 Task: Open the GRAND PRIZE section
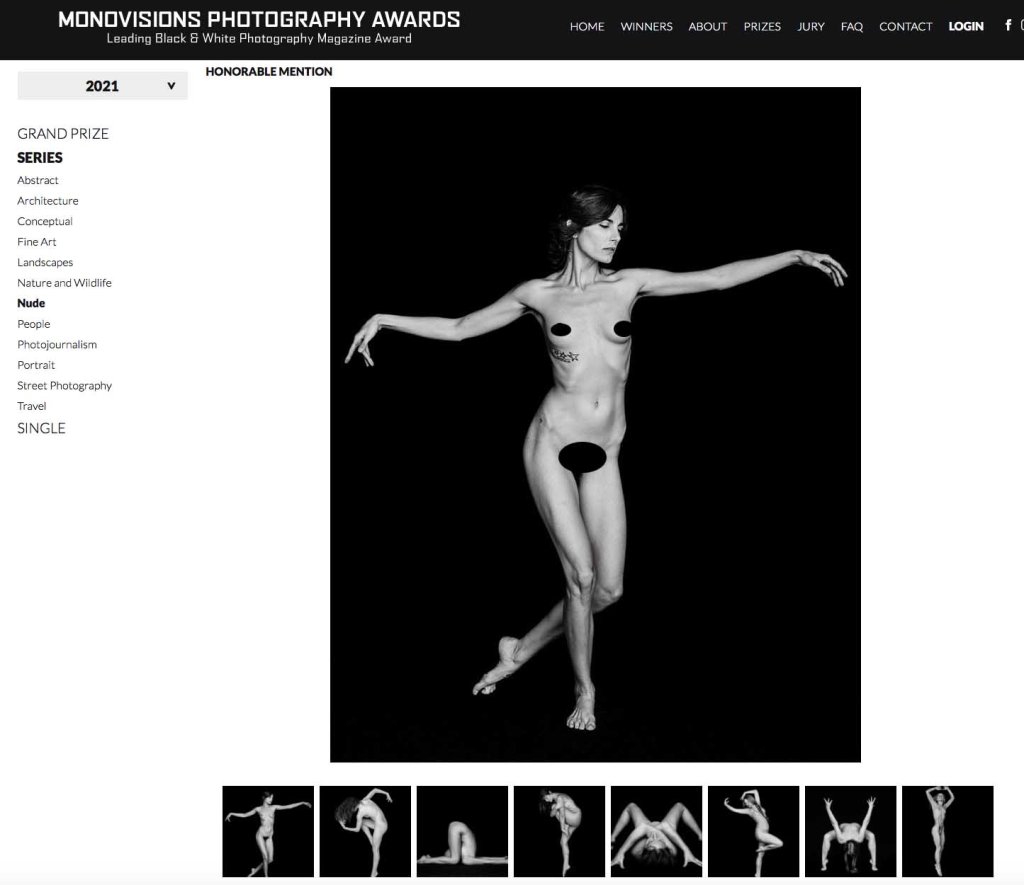pyautogui.click(x=63, y=134)
